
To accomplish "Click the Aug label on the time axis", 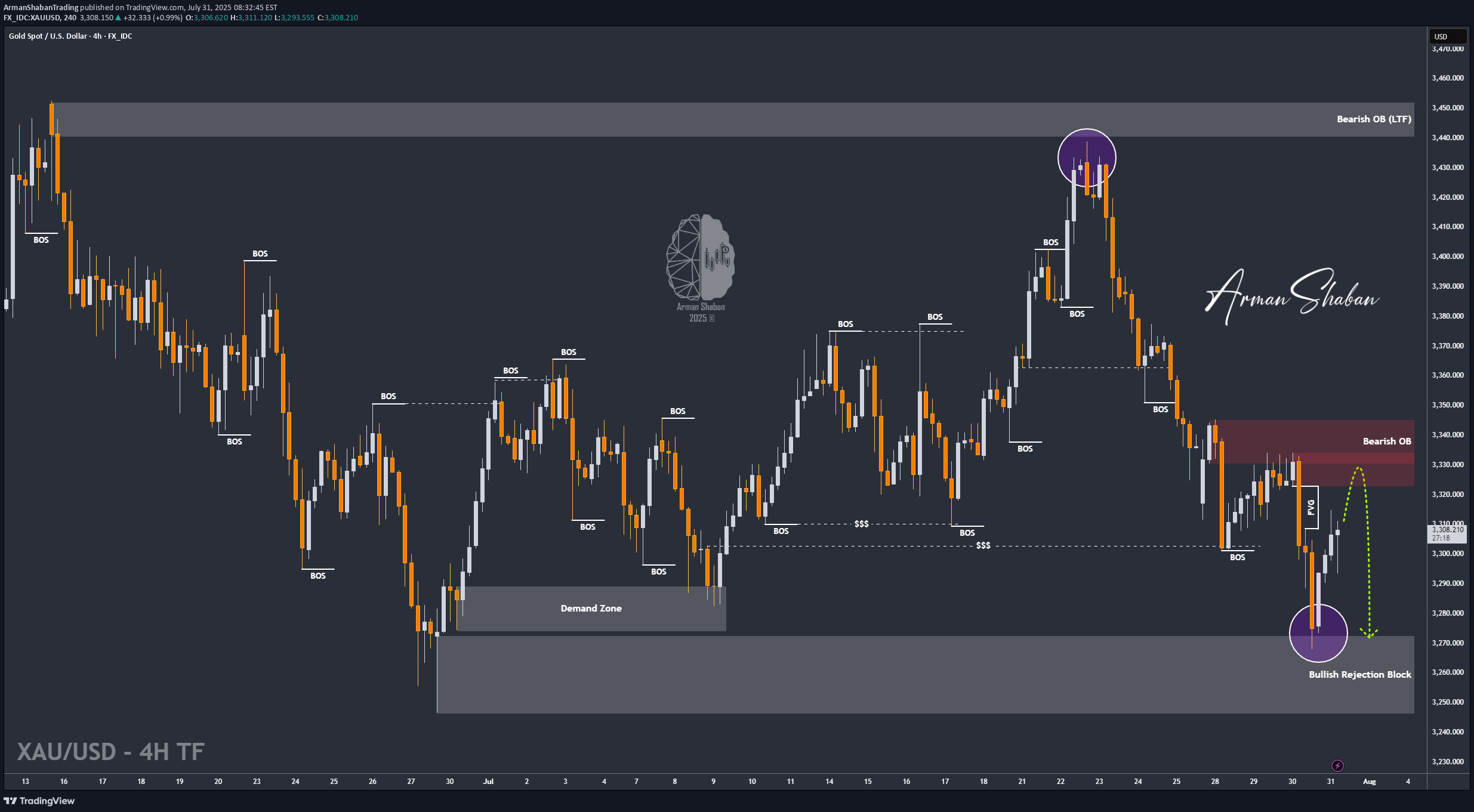I will tap(1370, 781).
